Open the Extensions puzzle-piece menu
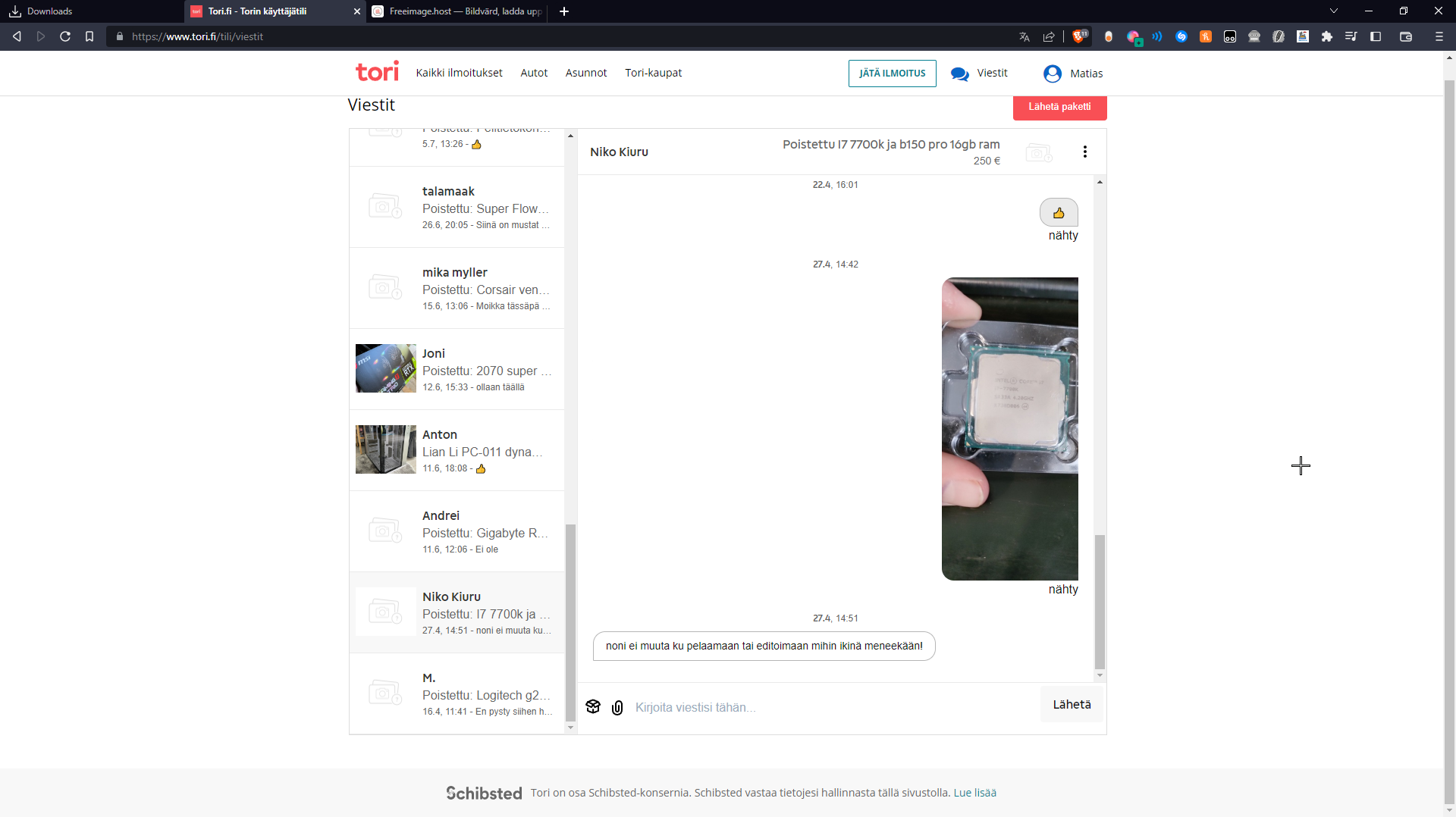This screenshot has height=817, width=1456. click(1327, 36)
